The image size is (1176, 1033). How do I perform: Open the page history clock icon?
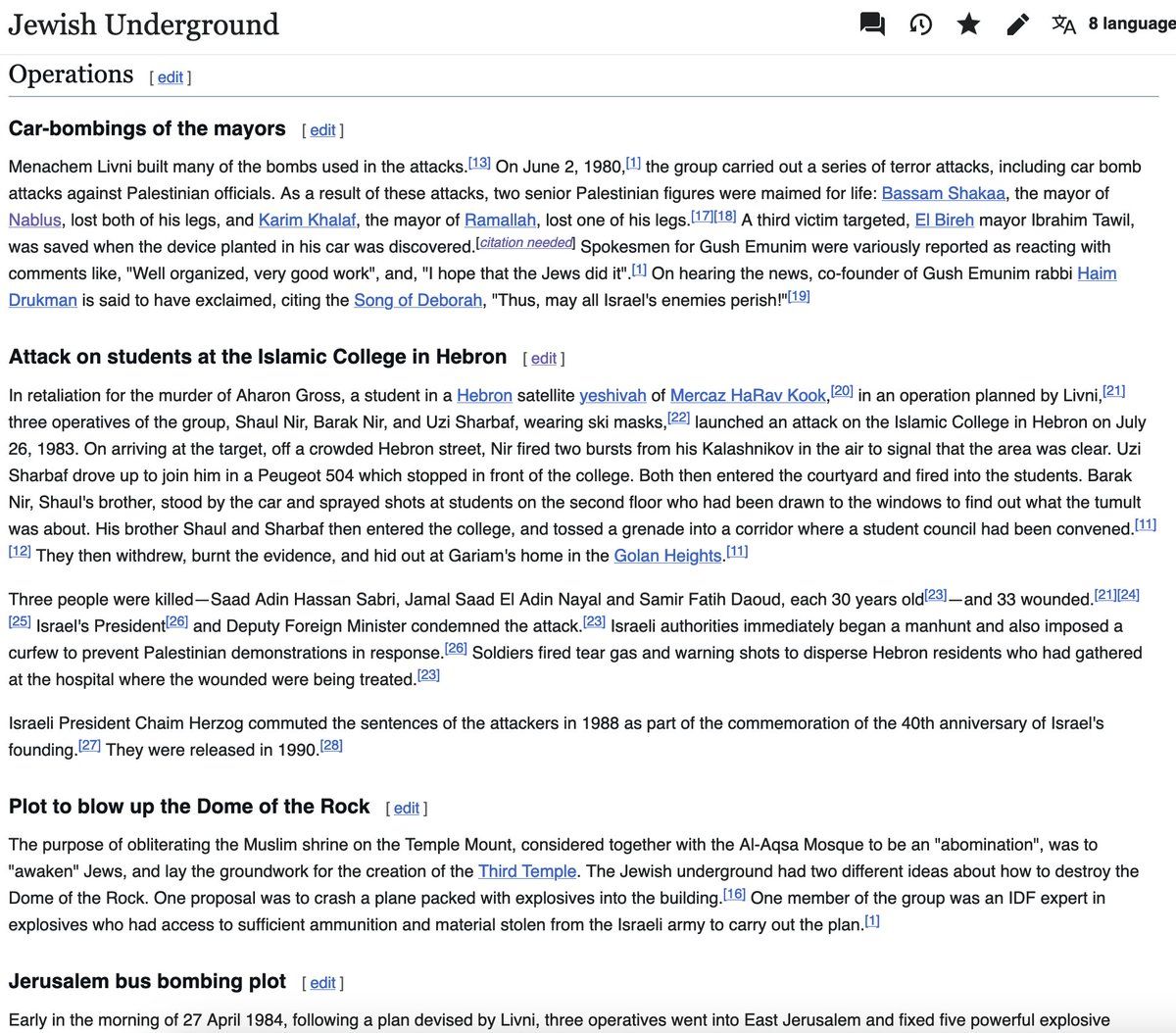920,25
